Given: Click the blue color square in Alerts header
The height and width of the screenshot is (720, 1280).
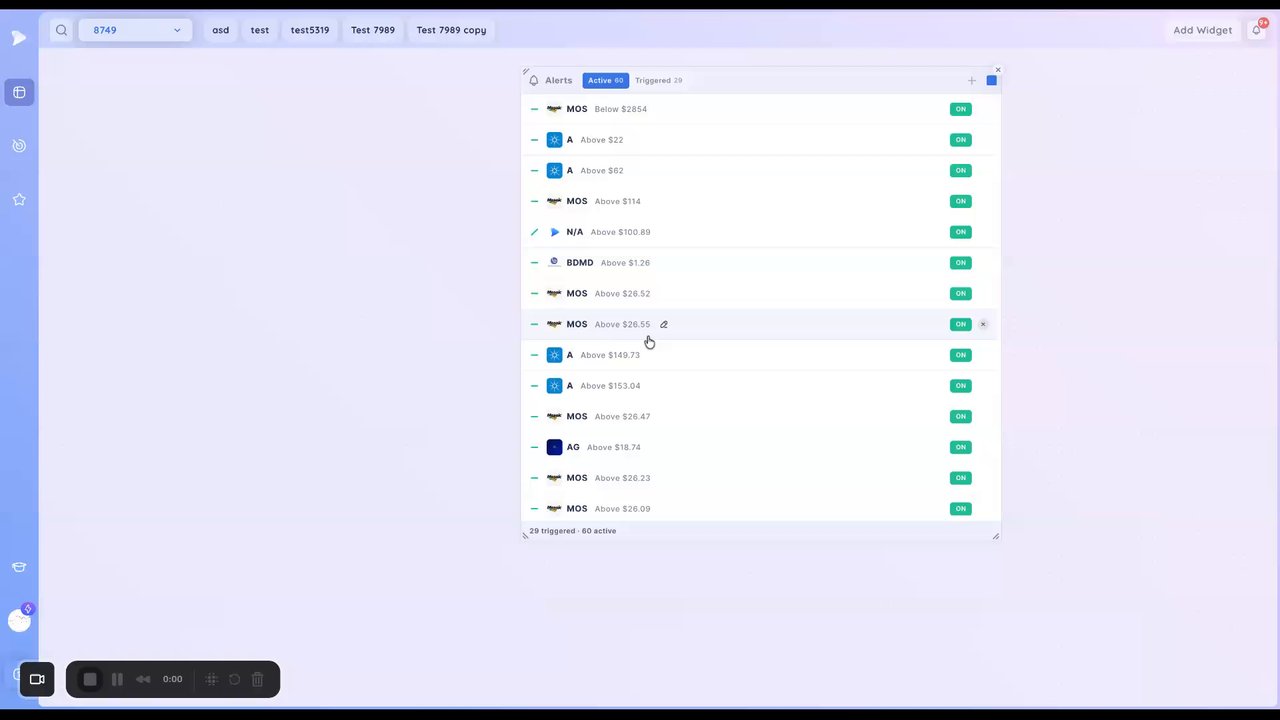Looking at the screenshot, I should pyautogui.click(x=992, y=81).
